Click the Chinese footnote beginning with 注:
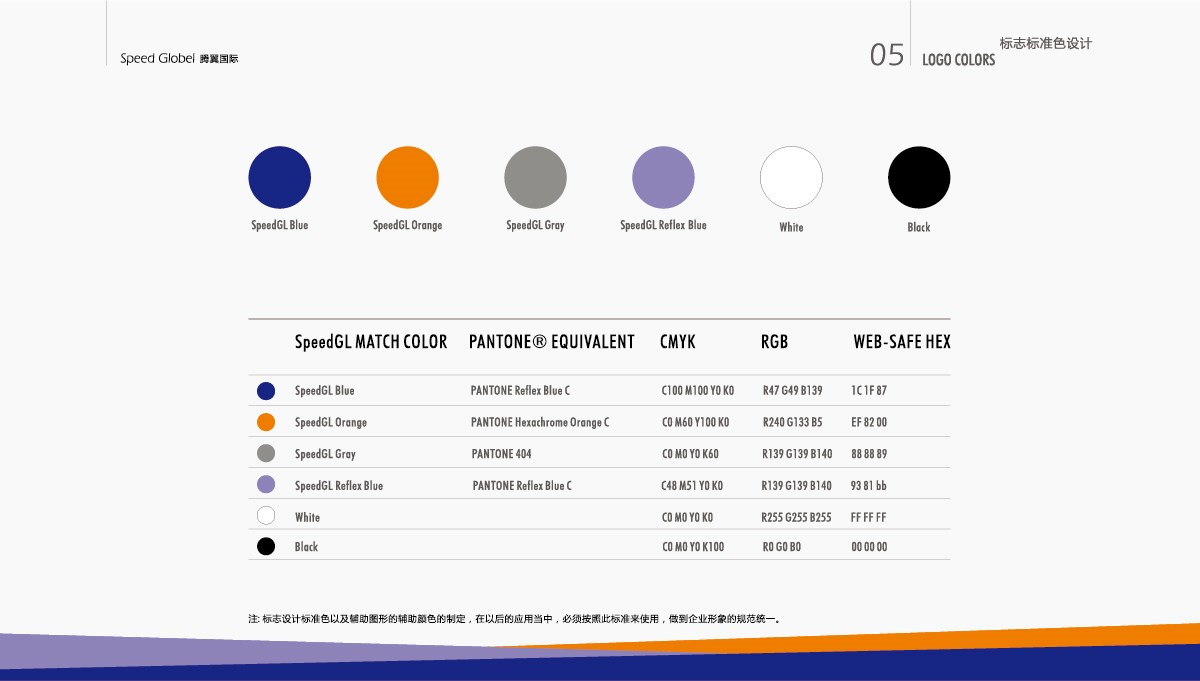 pyautogui.click(x=515, y=619)
